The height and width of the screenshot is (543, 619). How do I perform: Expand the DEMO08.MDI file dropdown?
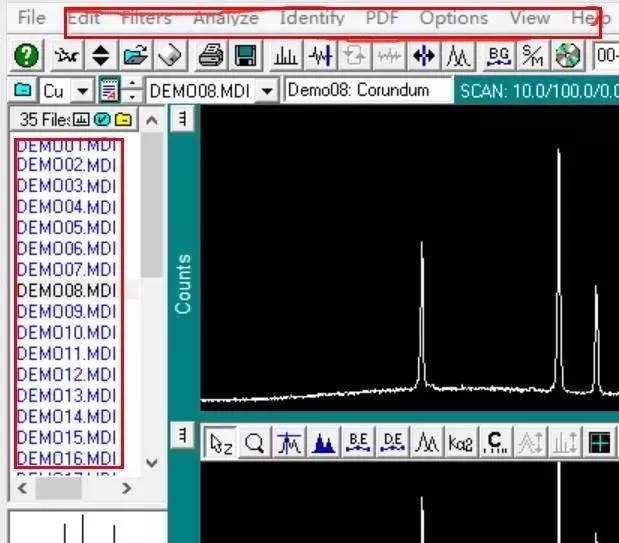click(x=267, y=91)
